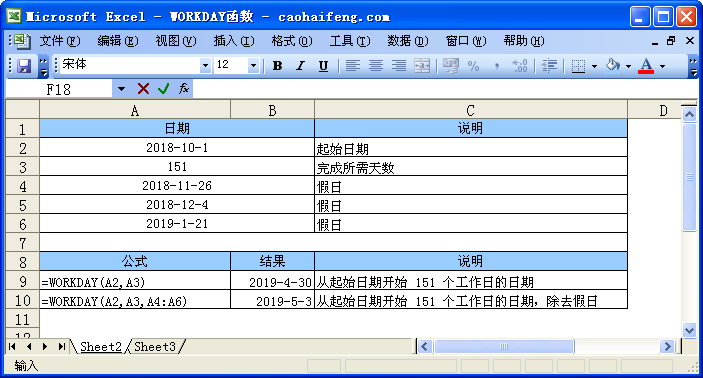Go to previous sheet tab arrow

pos(29,346)
